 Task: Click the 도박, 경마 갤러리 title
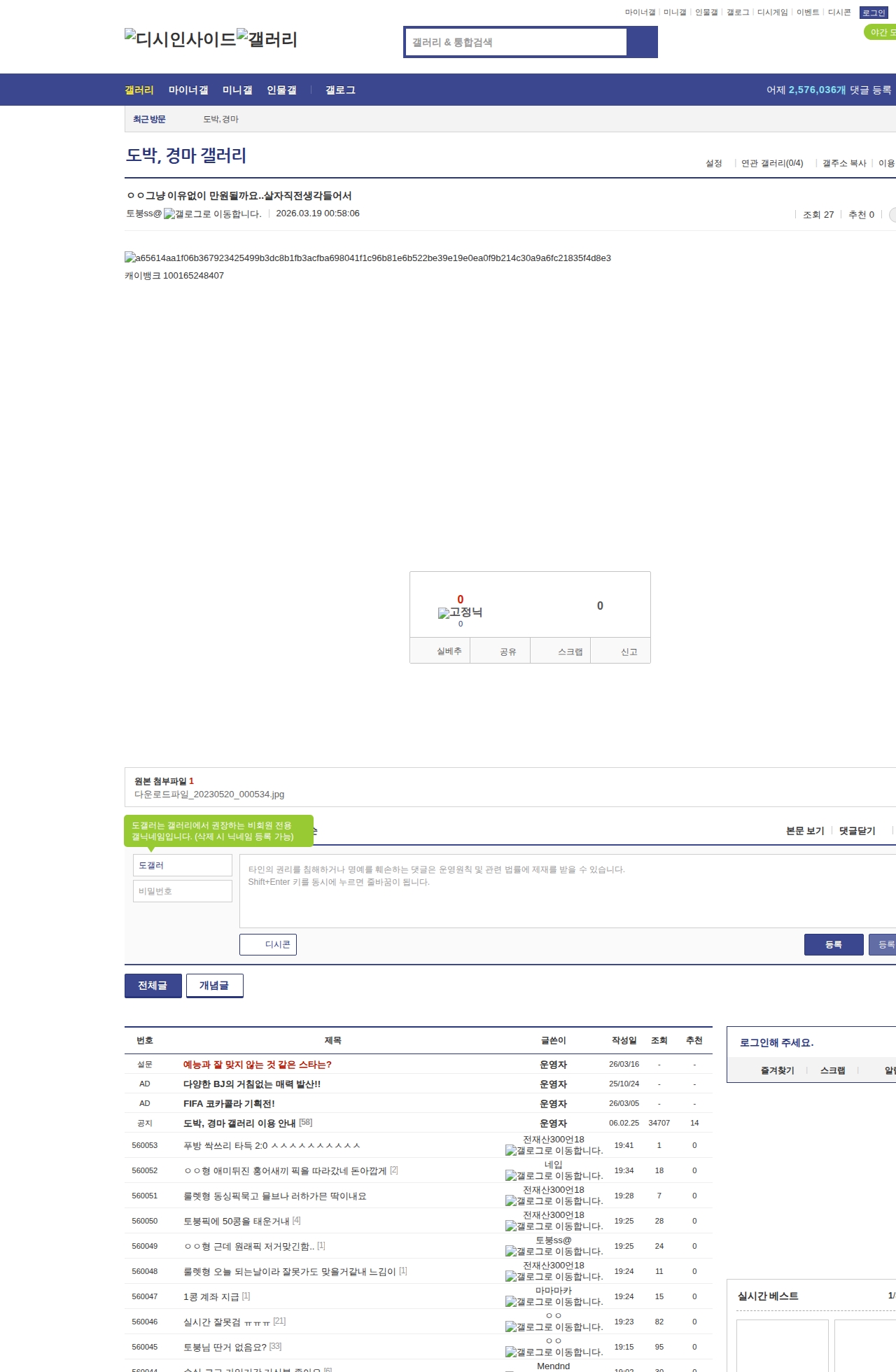pos(186,155)
